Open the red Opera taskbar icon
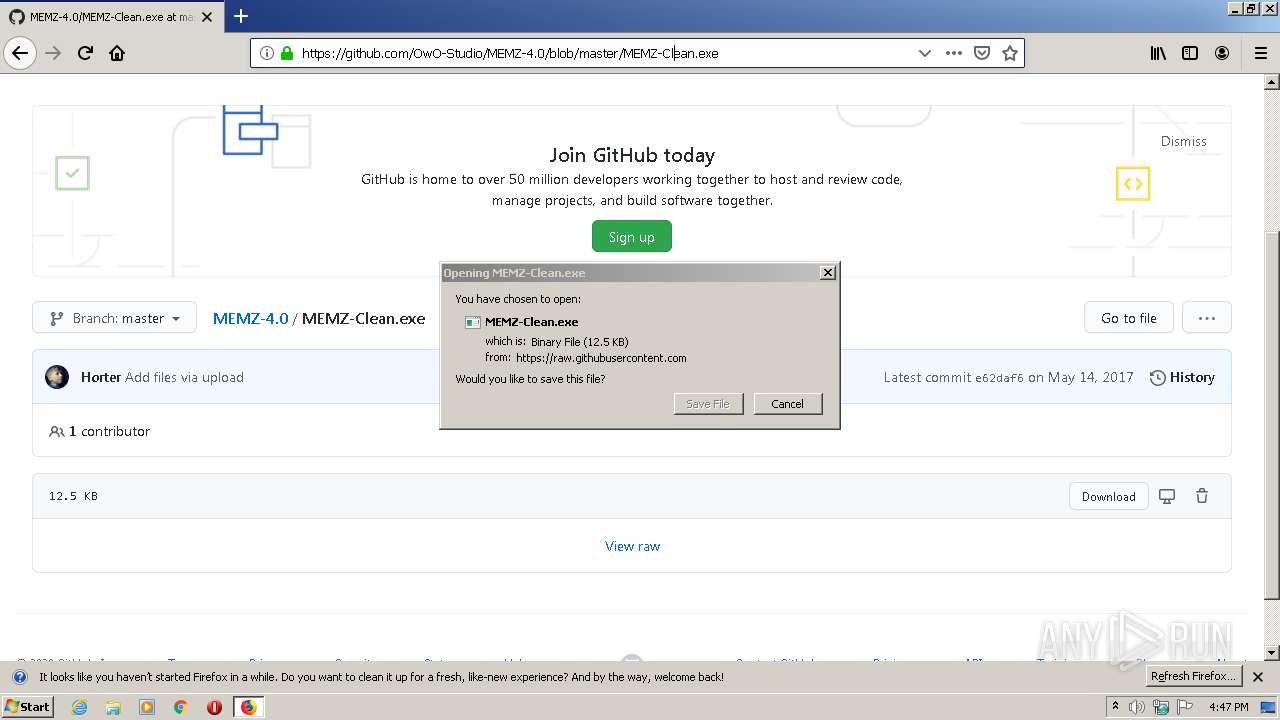This screenshot has width=1280, height=720. 214,707
